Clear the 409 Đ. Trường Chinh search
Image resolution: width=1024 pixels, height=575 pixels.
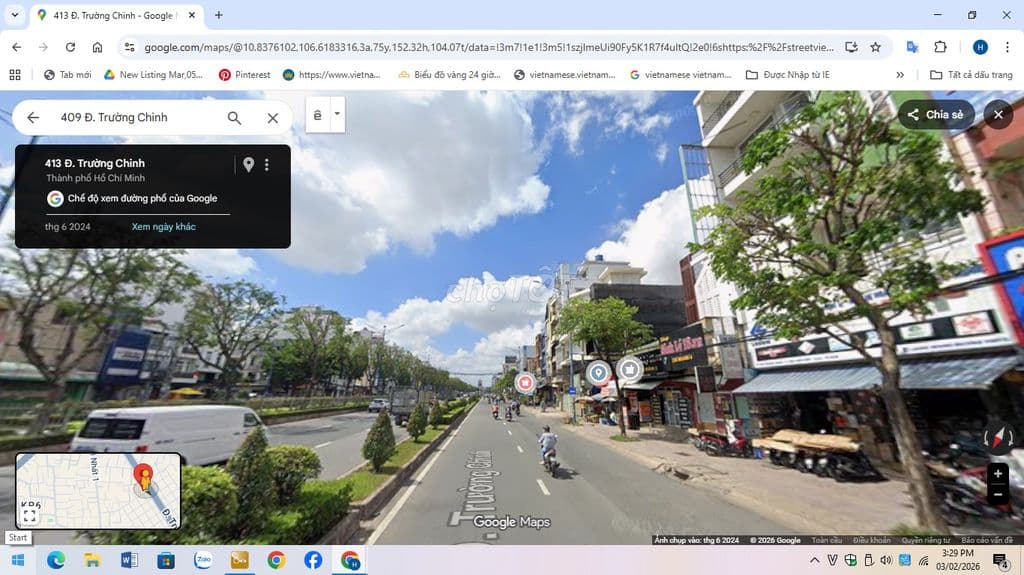272,118
